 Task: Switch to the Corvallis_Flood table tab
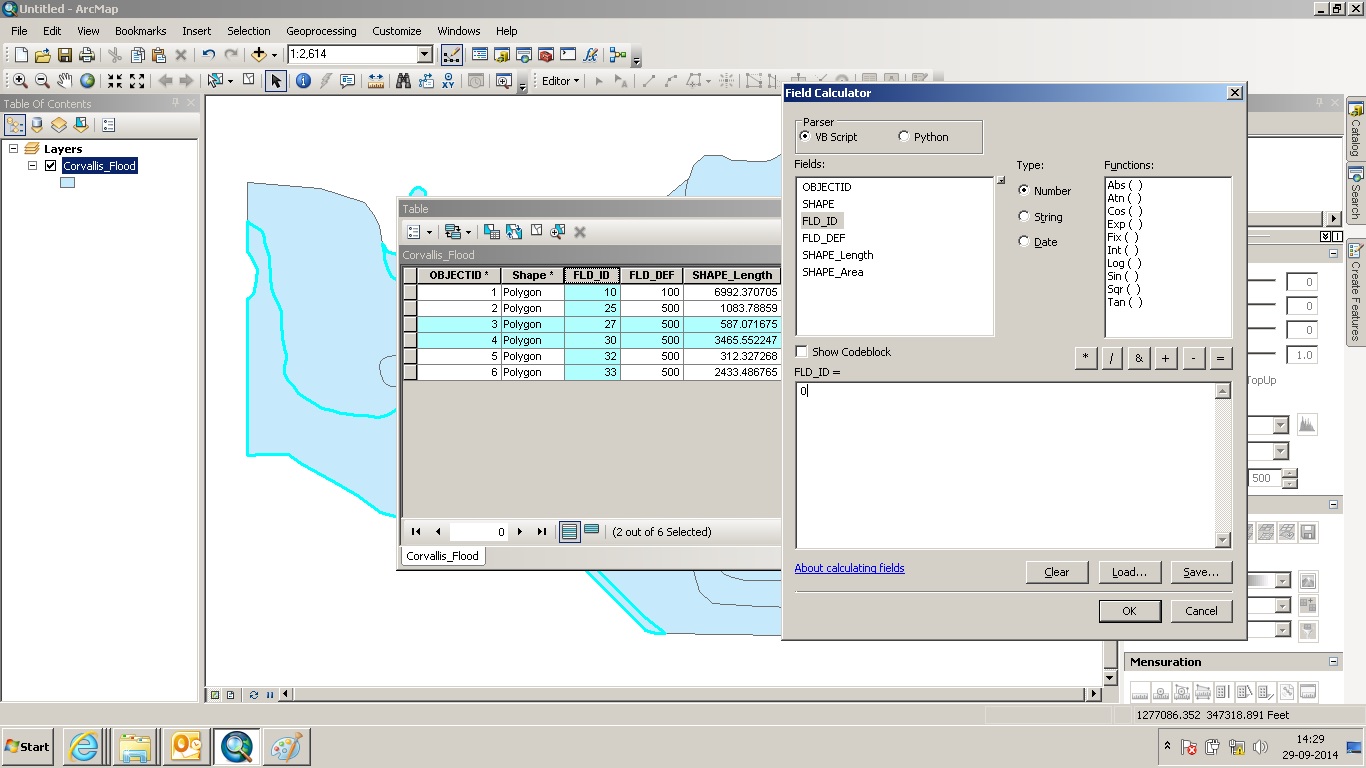pos(443,556)
